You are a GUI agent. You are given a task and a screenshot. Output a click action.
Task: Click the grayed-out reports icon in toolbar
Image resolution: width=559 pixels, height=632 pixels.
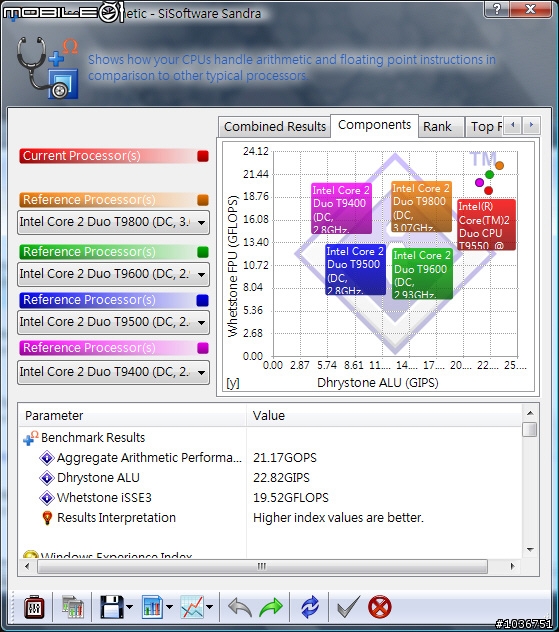click(73, 607)
